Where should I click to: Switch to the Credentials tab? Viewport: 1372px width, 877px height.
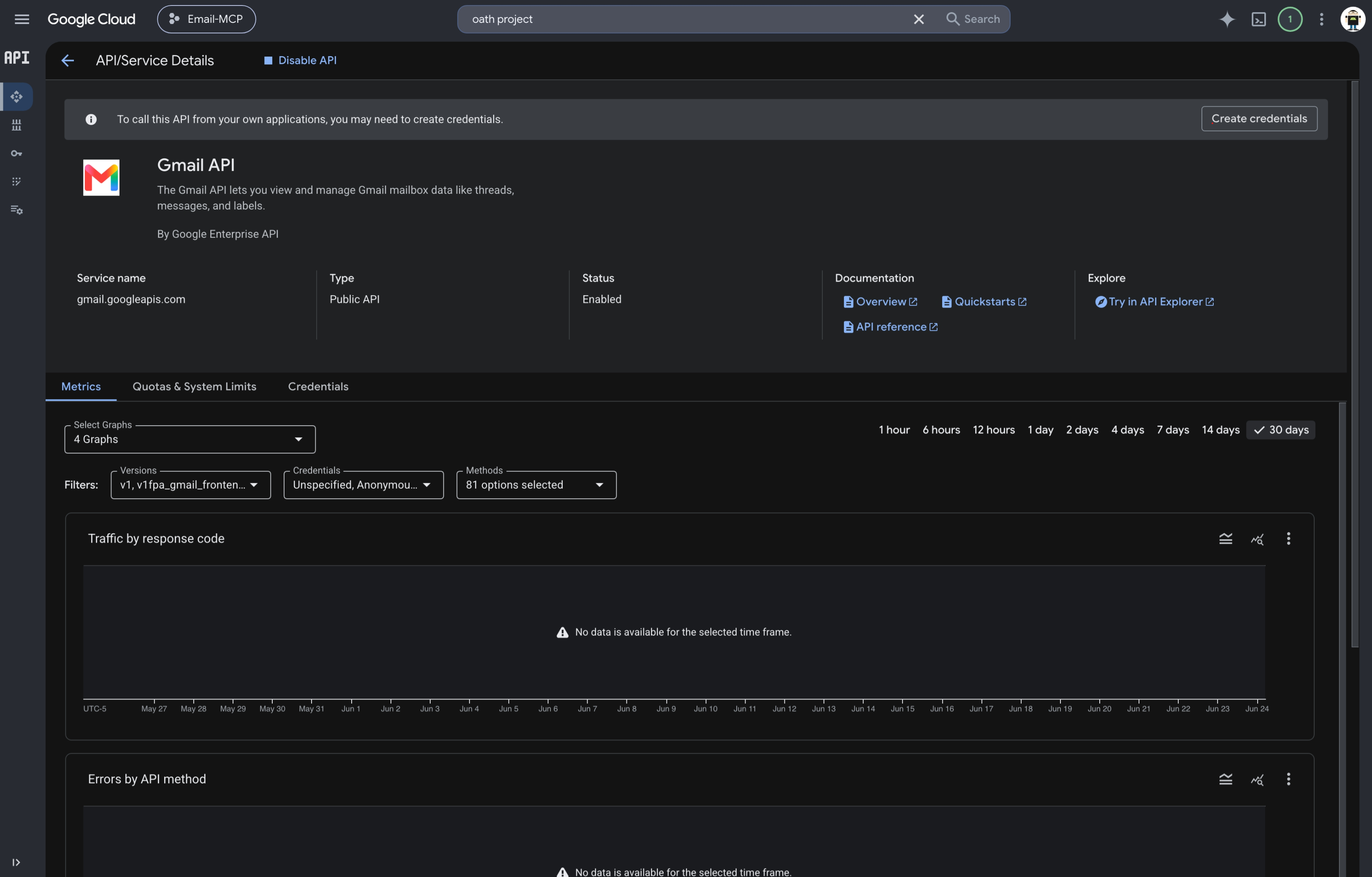[318, 386]
